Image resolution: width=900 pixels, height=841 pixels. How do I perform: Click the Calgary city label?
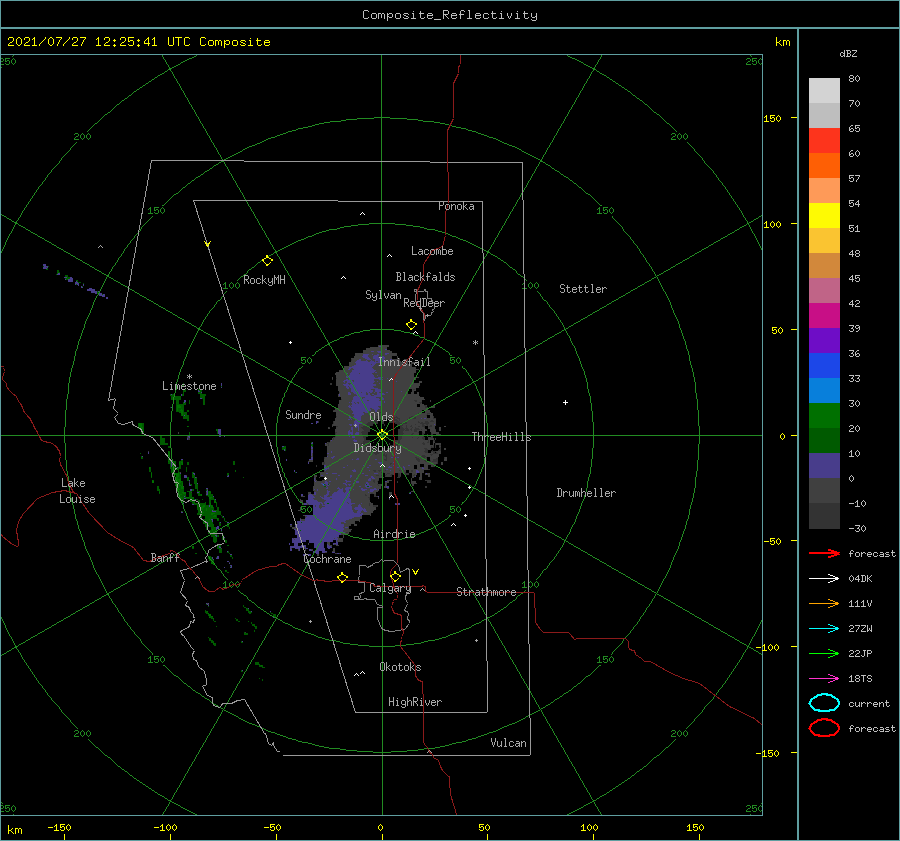(390, 588)
